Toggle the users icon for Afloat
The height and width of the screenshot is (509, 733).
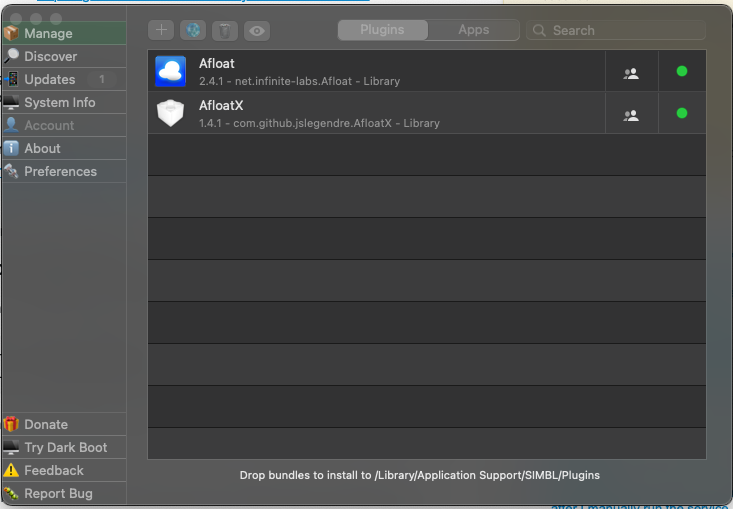click(631, 73)
